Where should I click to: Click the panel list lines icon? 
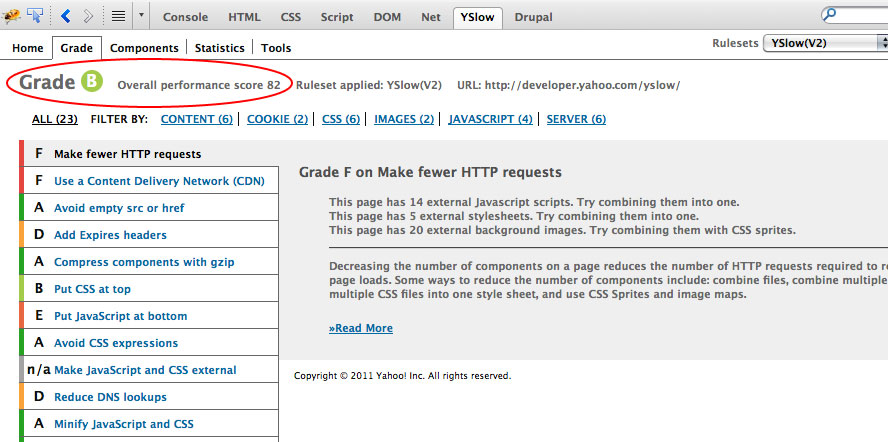(x=118, y=16)
